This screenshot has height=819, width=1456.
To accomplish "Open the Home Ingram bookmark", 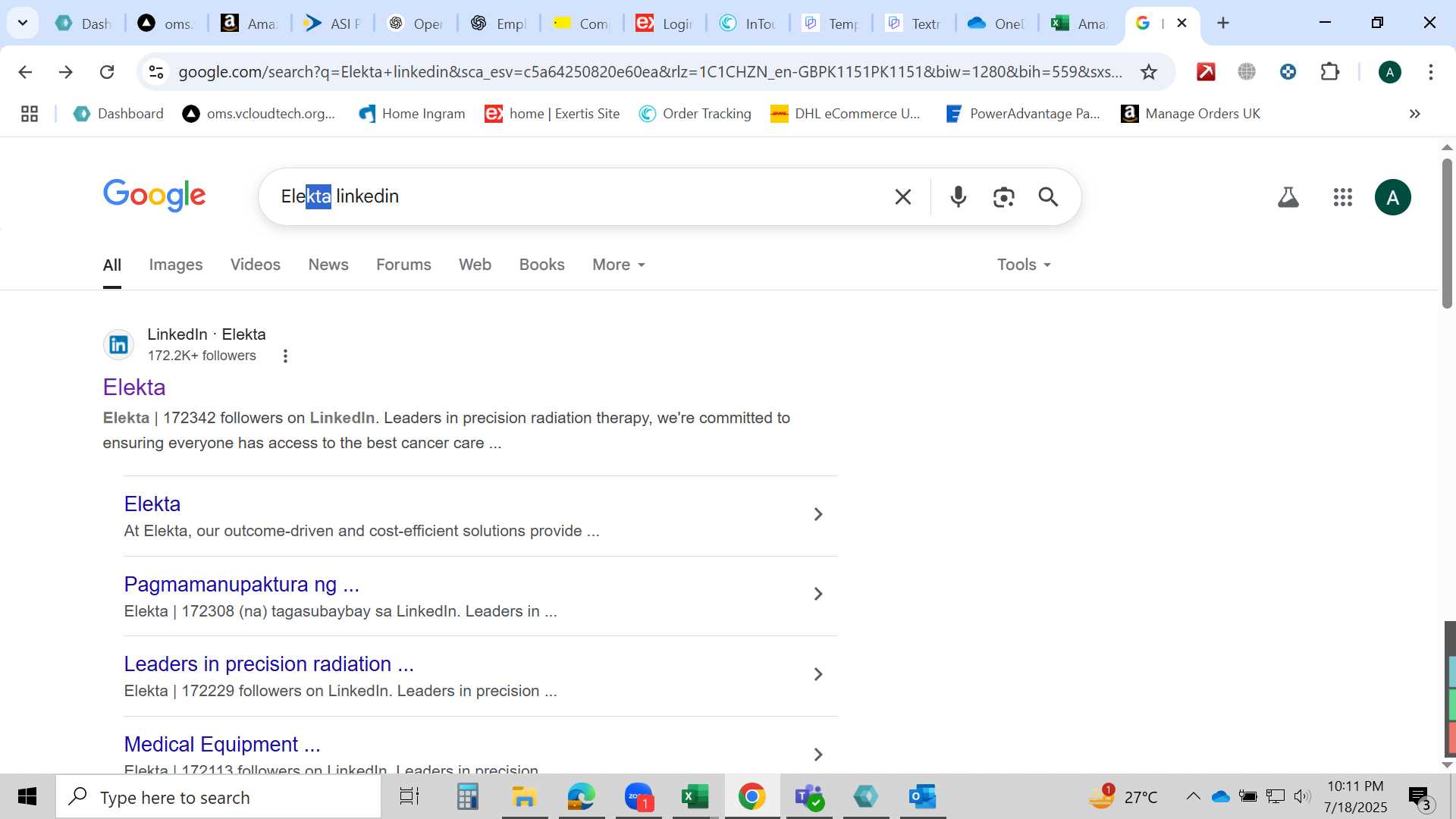I will (x=412, y=114).
